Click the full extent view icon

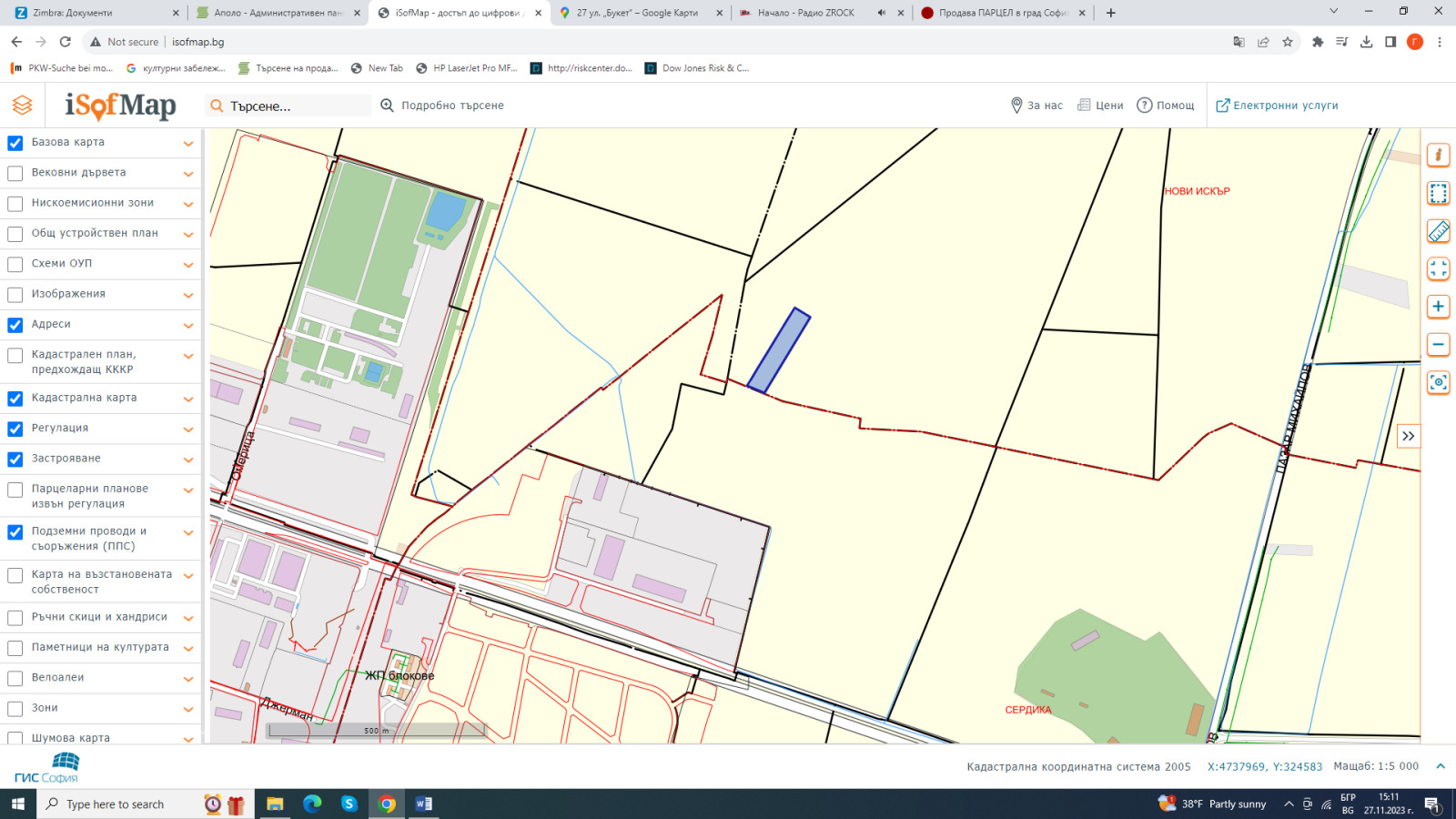point(1438,268)
